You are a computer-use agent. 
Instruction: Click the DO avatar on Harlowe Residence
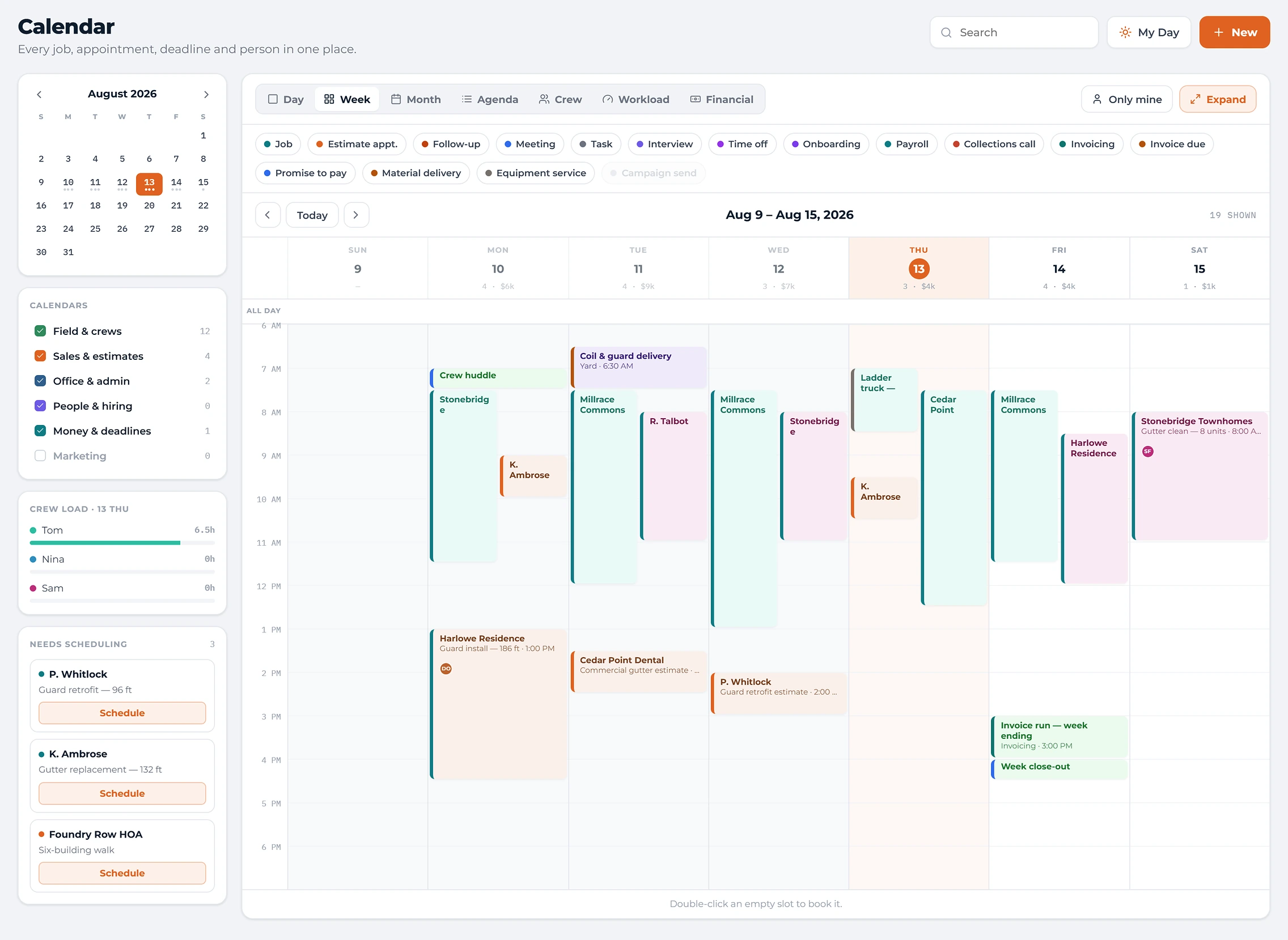[446, 669]
